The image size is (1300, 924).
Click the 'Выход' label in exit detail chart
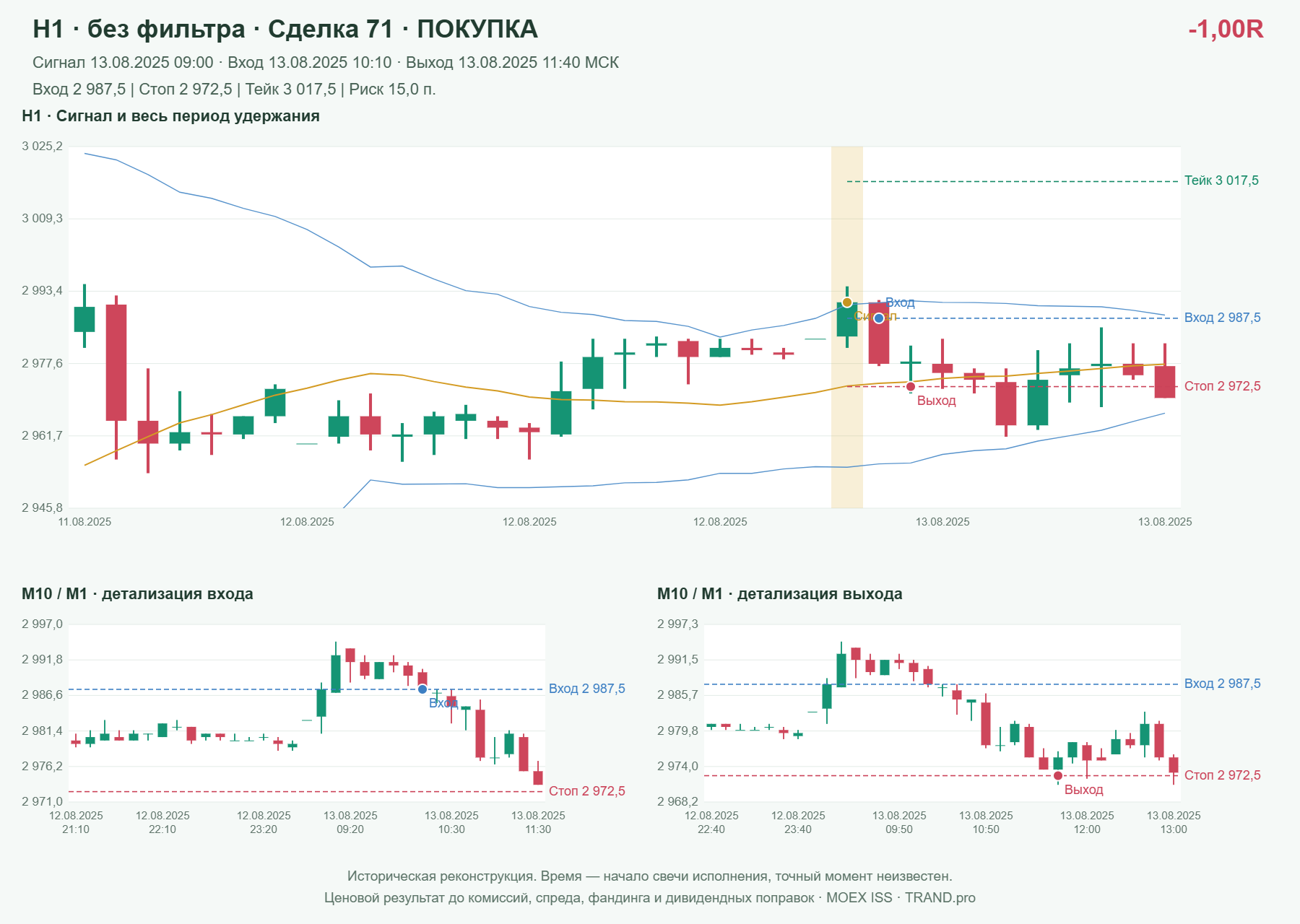[x=1084, y=790]
